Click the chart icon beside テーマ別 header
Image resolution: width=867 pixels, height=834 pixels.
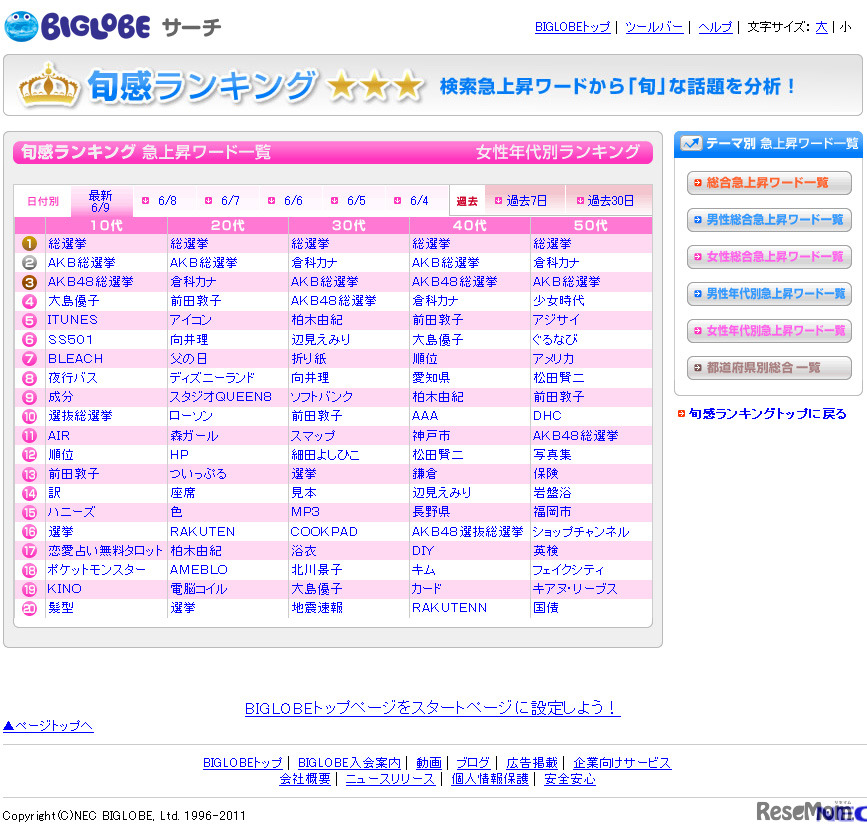tap(690, 144)
